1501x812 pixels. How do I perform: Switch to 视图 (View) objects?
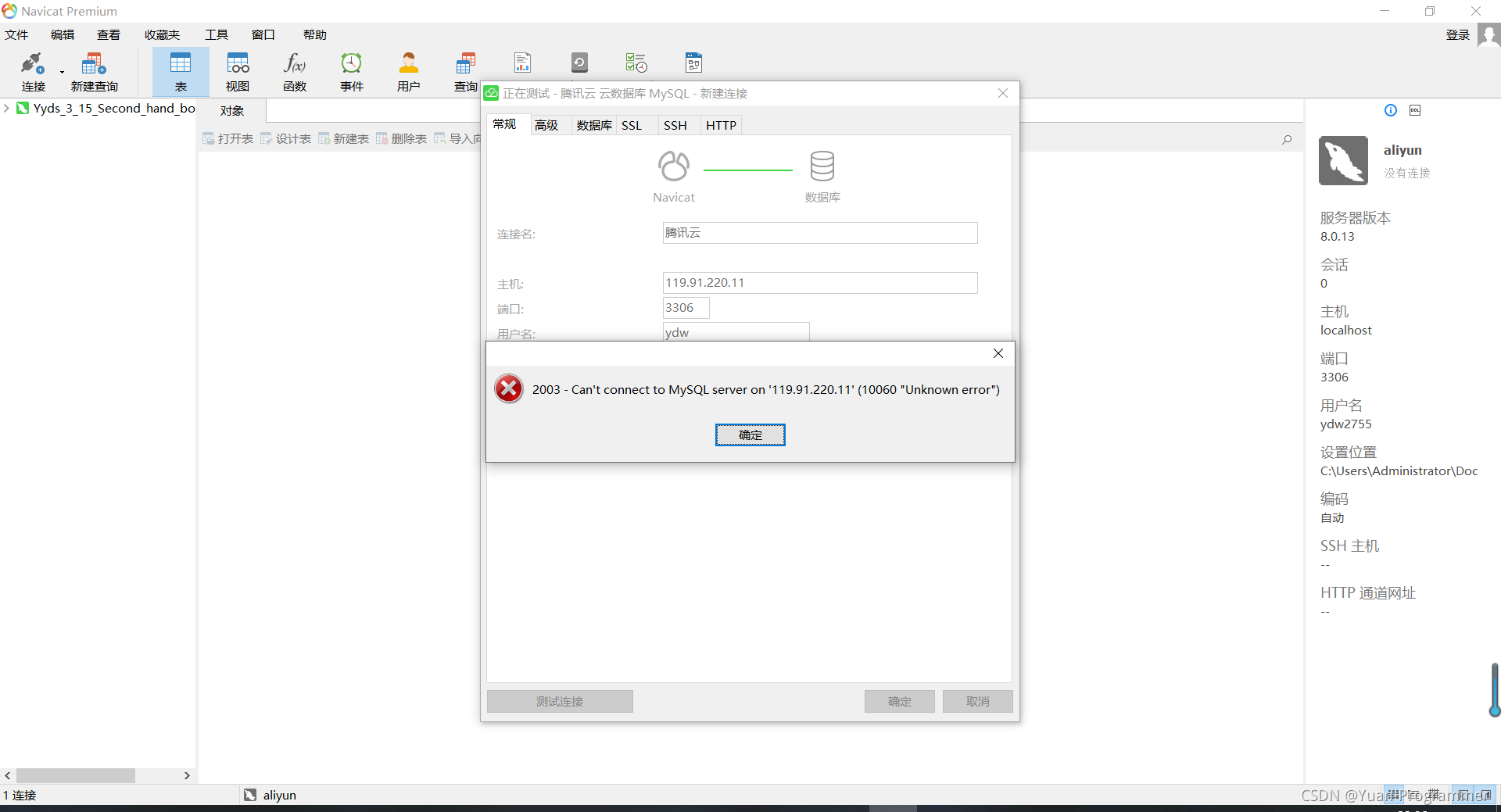tap(238, 71)
